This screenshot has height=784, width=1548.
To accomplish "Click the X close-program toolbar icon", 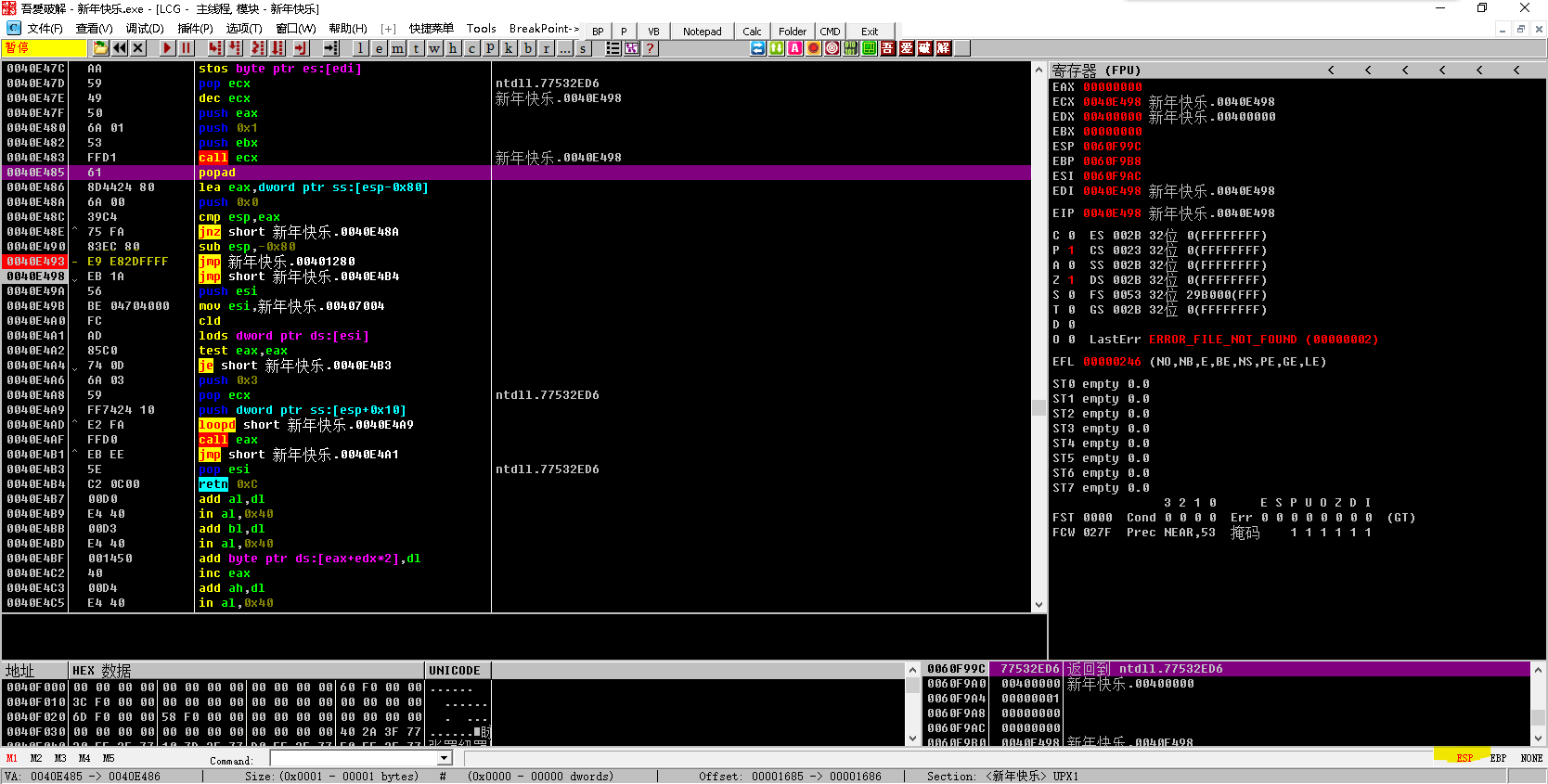I will [x=138, y=48].
